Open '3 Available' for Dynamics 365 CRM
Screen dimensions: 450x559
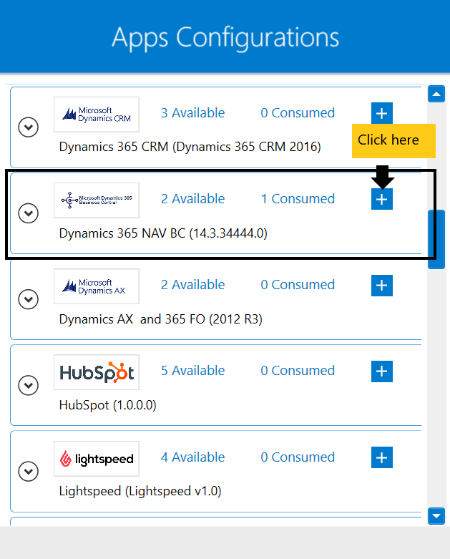point(193,113)
